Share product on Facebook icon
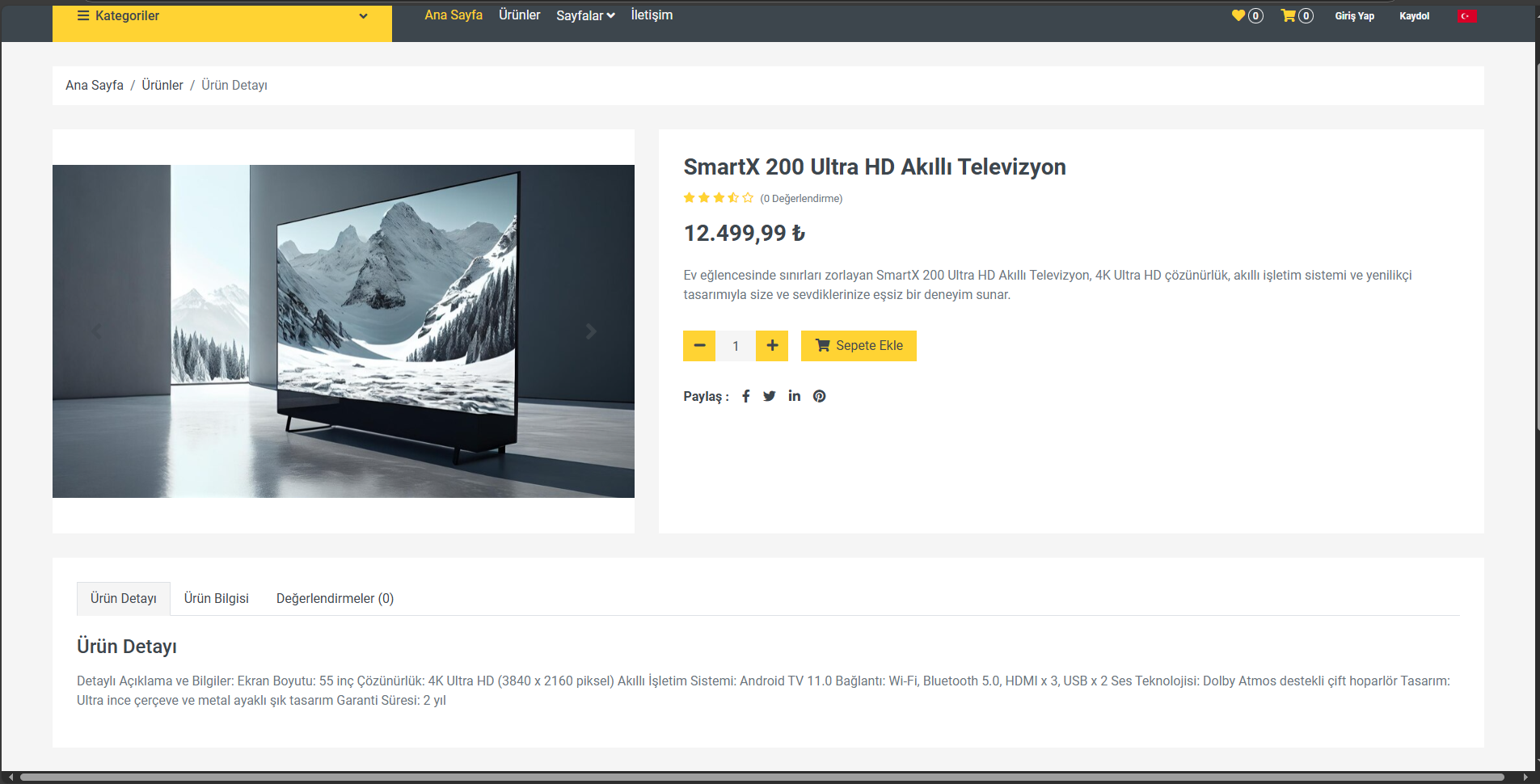This screenshot has height=784, width=1540. click(x=745, y=396)
